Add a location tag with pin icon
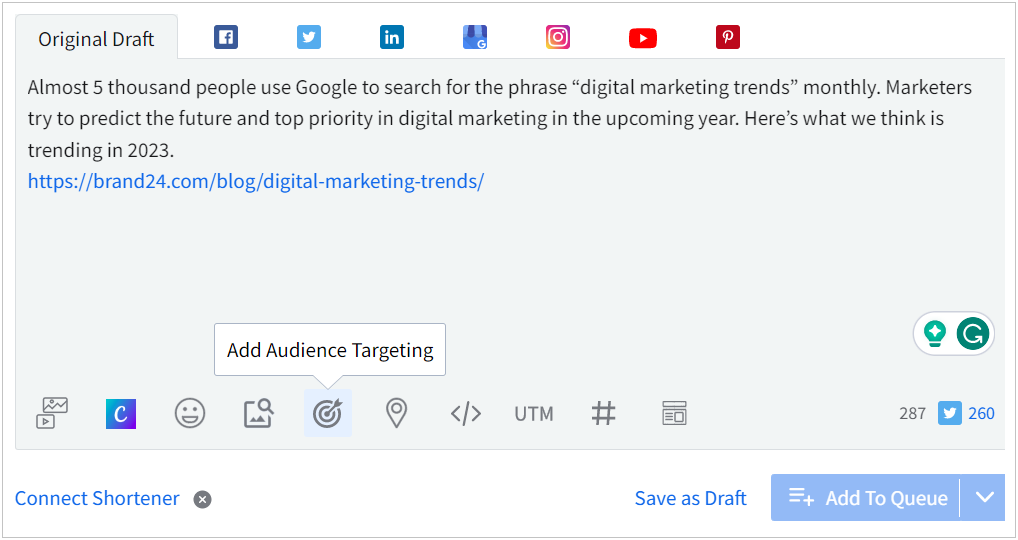This screenshot has width=1018, height=540. (397, 413)
